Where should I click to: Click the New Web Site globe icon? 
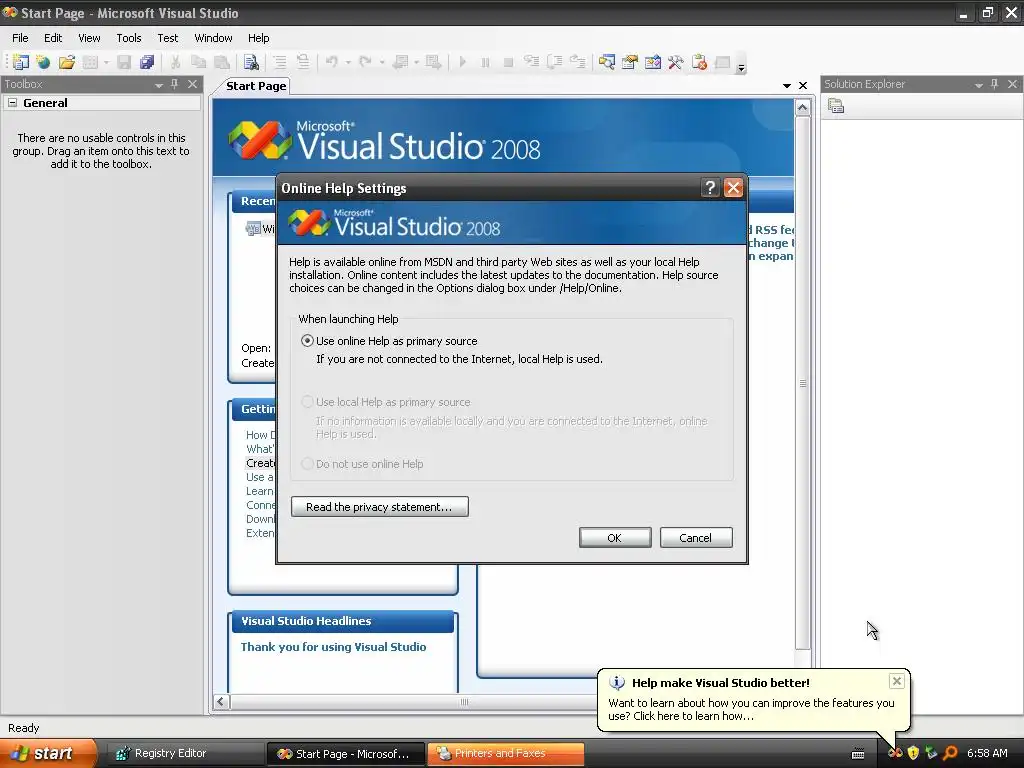tap(43, 62)
